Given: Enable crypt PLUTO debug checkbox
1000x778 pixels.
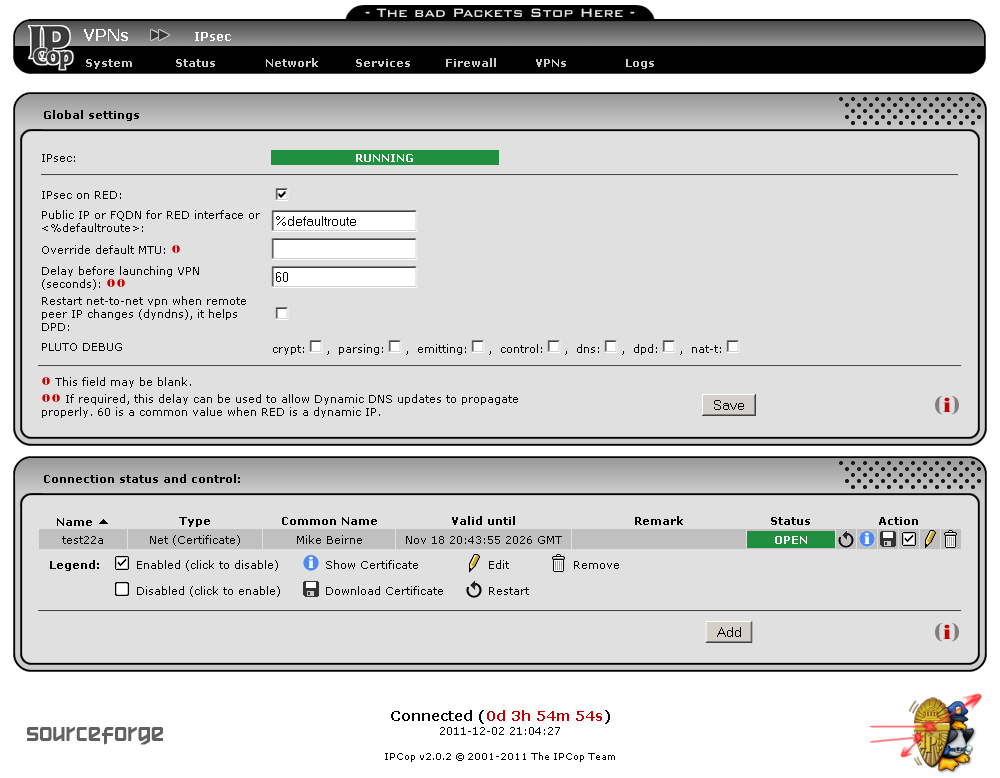Looking at the screenshot, I should 316,346.
